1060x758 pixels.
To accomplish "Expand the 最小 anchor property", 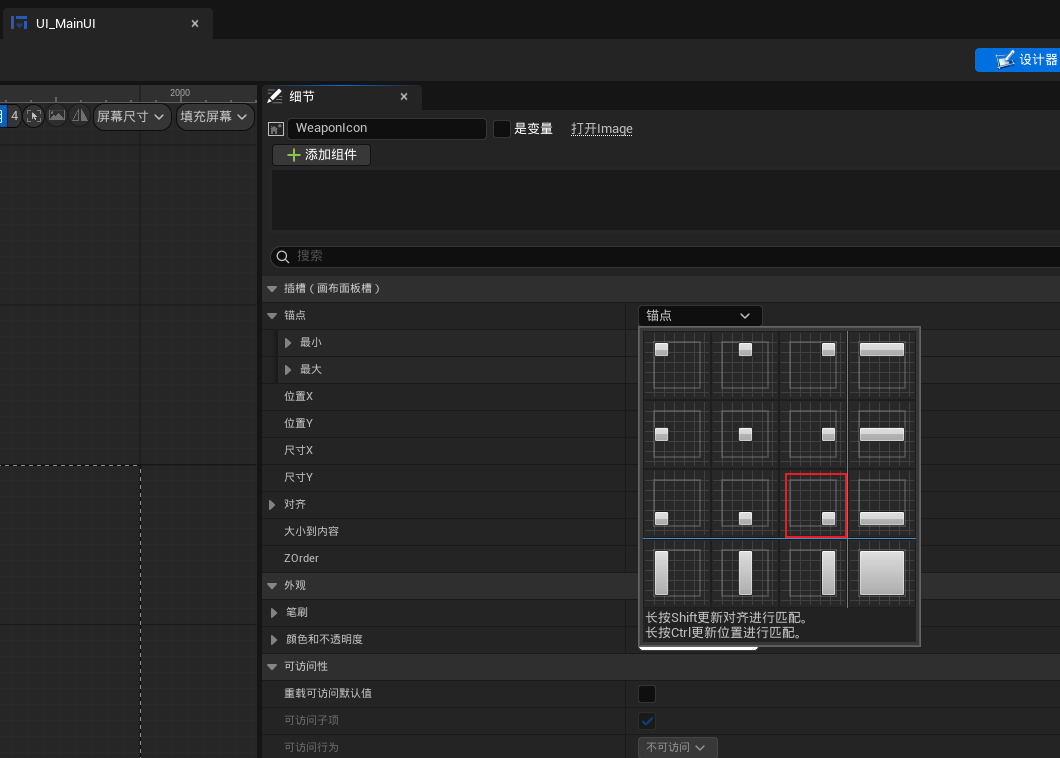I will tap(288, 343).
